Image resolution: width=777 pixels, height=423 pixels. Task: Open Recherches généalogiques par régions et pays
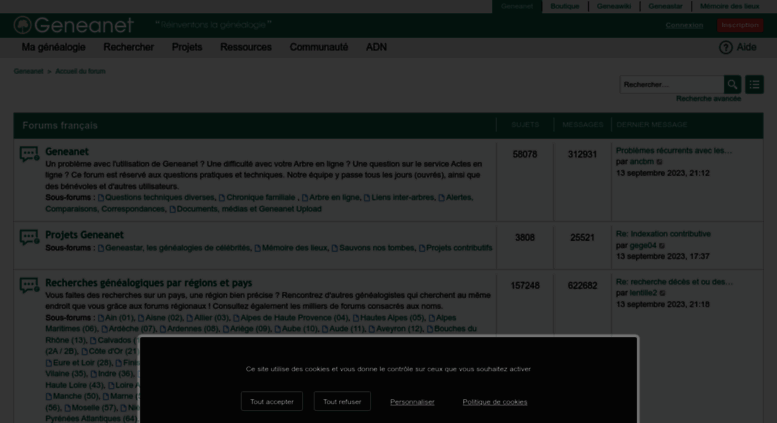pos(149,283)
